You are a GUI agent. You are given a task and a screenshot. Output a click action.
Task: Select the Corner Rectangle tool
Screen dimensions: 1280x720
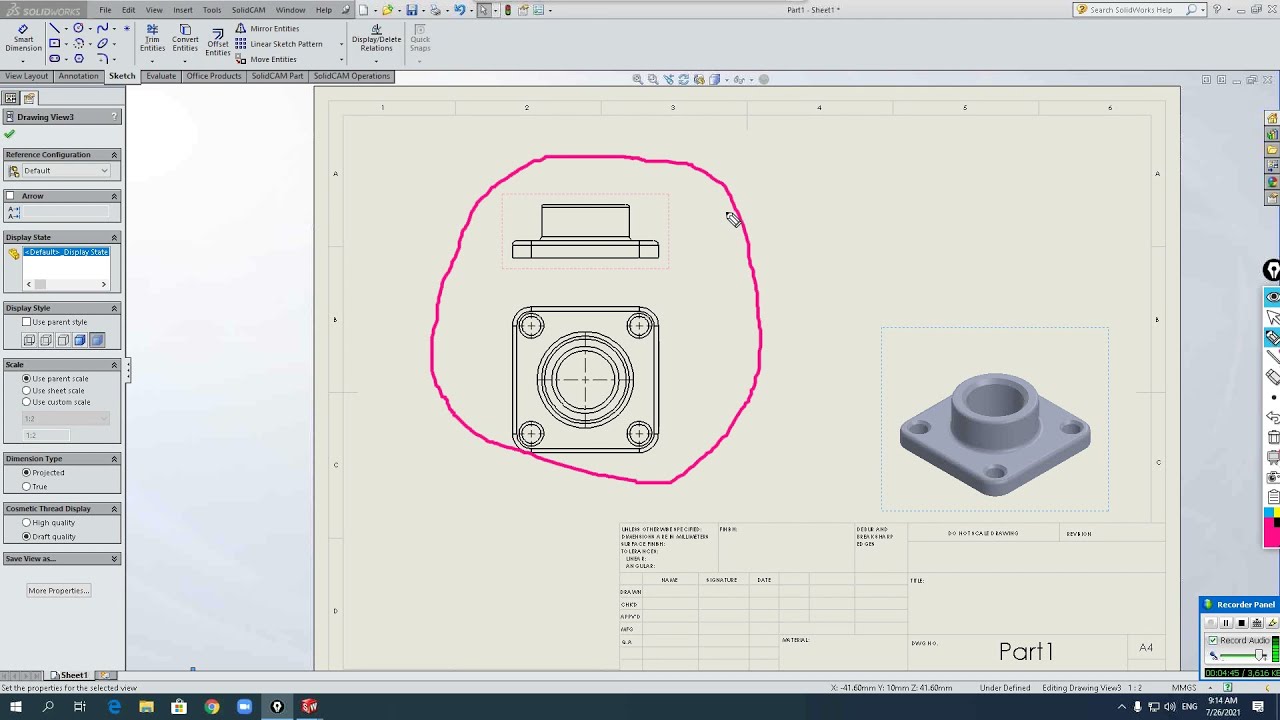point(54,43)
